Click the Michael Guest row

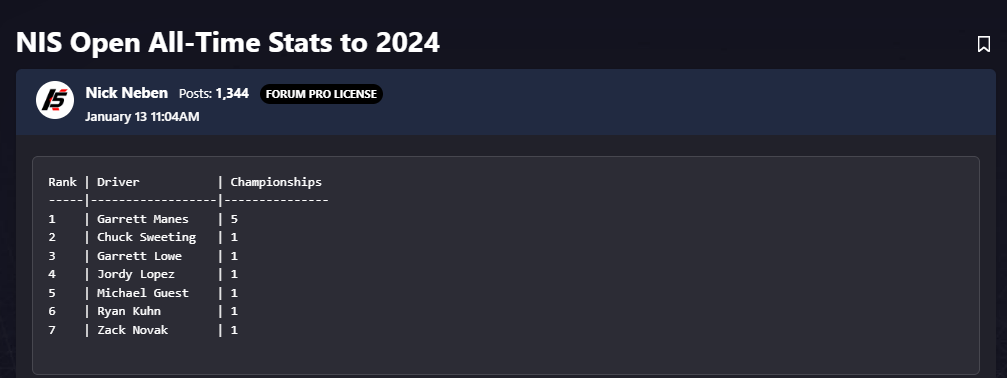point(143,293)
